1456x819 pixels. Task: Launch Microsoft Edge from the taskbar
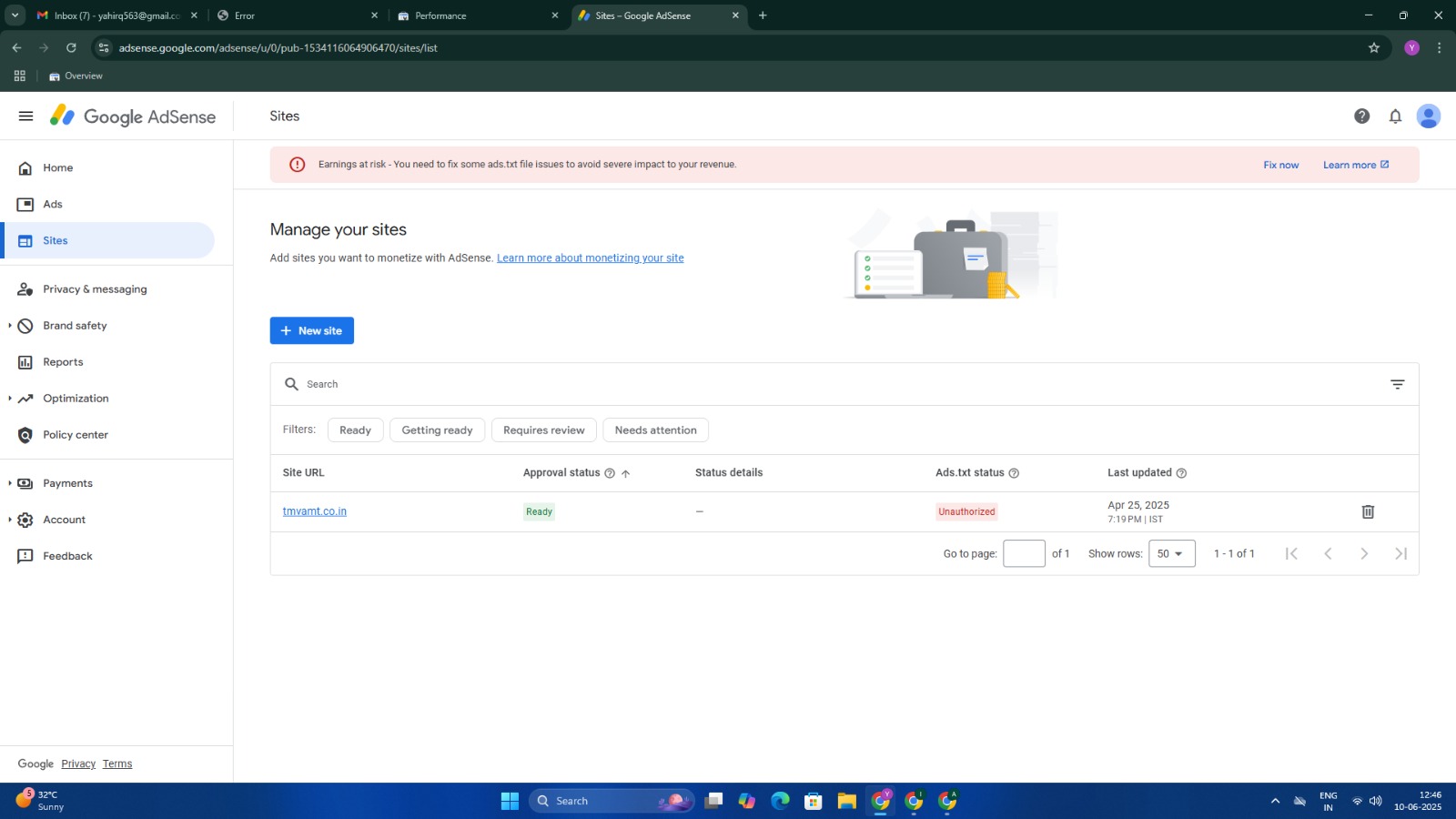point(780,801)
